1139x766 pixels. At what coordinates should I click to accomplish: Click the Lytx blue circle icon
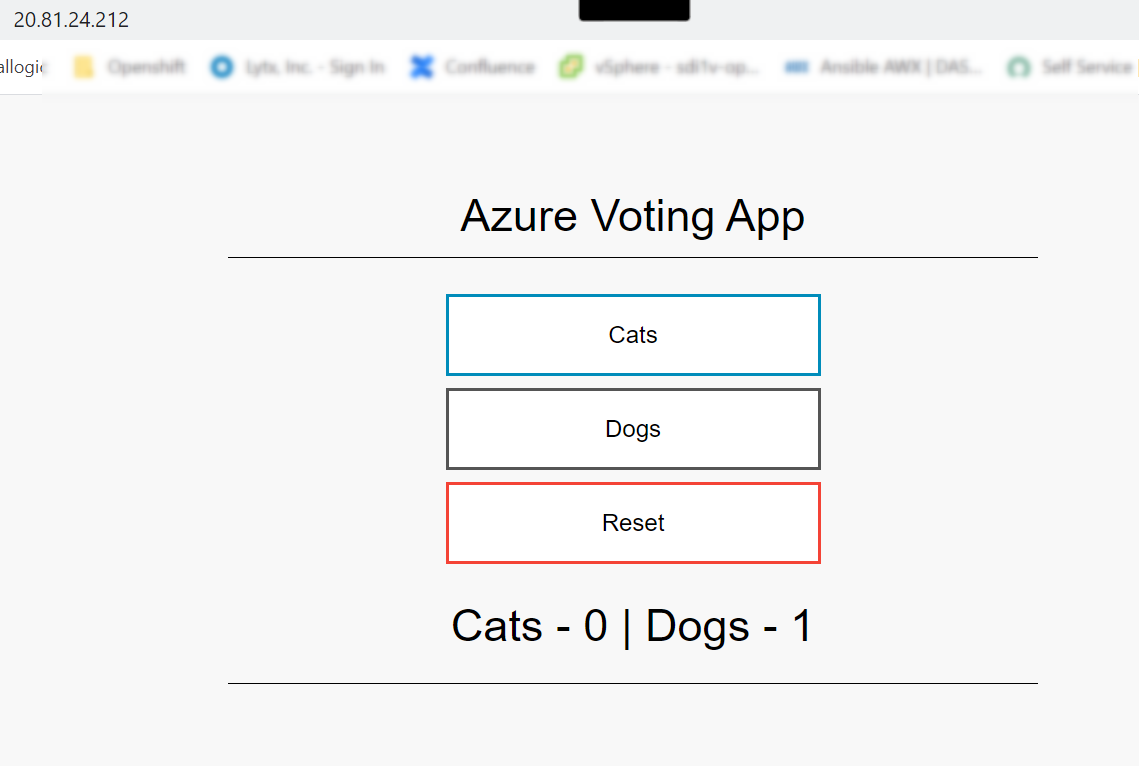[x=222, y=67]
